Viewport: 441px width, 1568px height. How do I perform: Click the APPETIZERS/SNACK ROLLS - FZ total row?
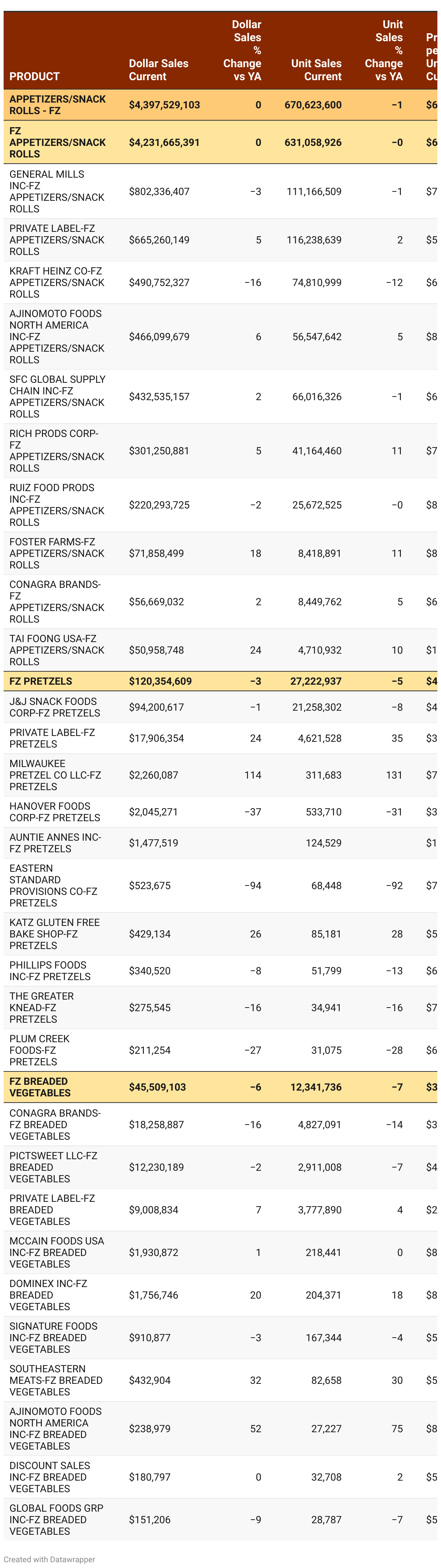point(57,105)
